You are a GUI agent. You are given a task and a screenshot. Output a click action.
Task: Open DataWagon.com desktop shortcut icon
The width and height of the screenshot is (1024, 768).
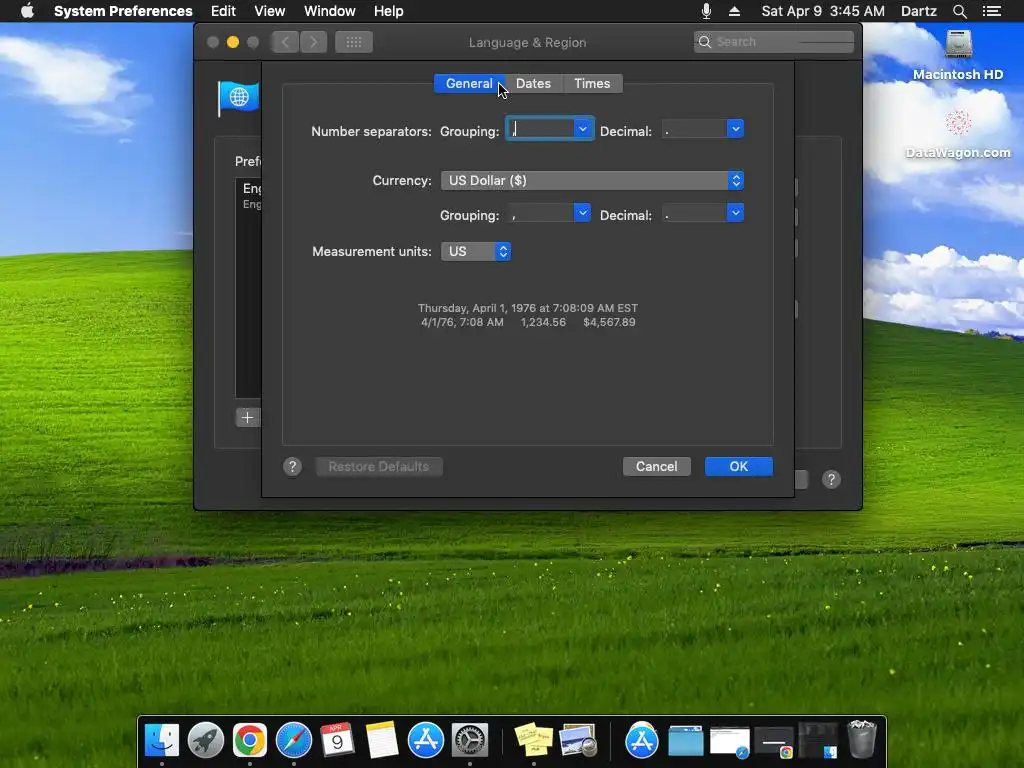click(958, 123)
